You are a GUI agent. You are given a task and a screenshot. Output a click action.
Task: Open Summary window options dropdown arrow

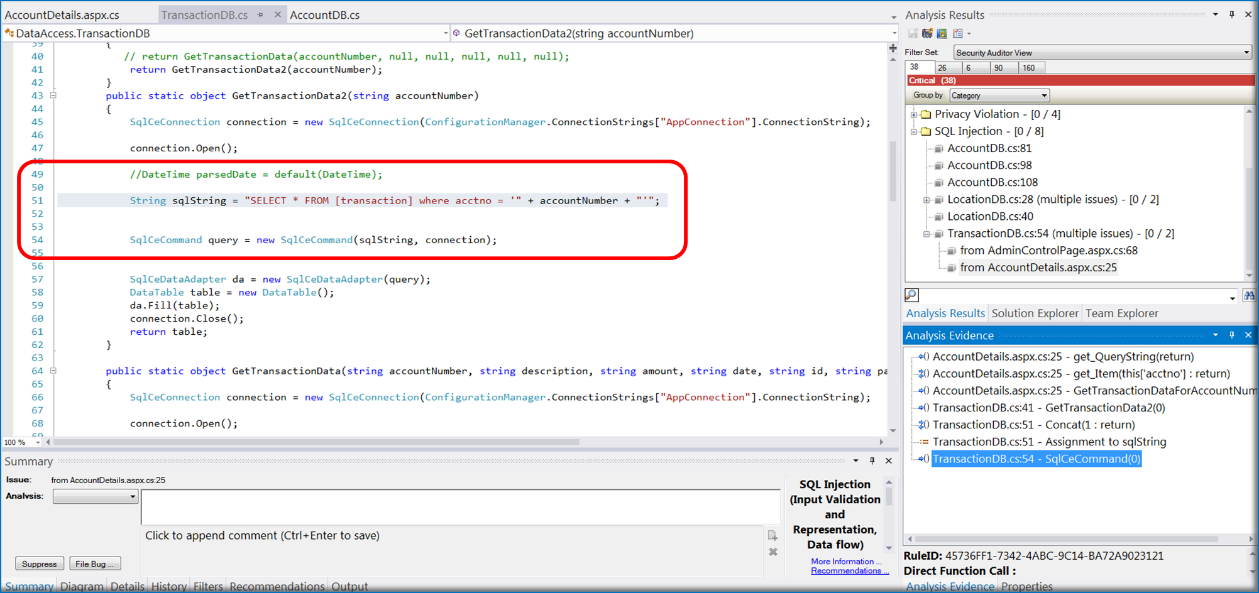pos(855,461)
